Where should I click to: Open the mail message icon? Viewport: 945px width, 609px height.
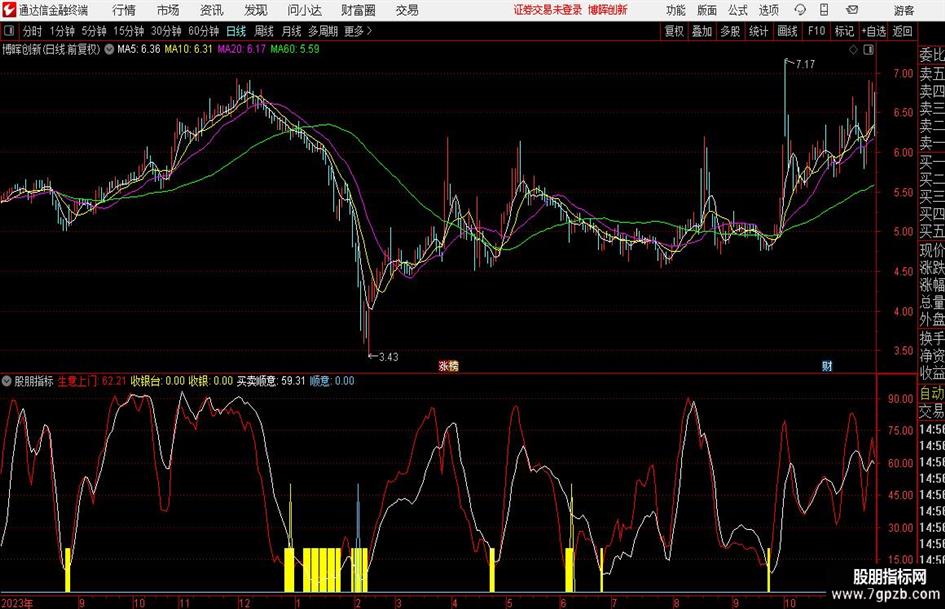(x=852, y=10)
